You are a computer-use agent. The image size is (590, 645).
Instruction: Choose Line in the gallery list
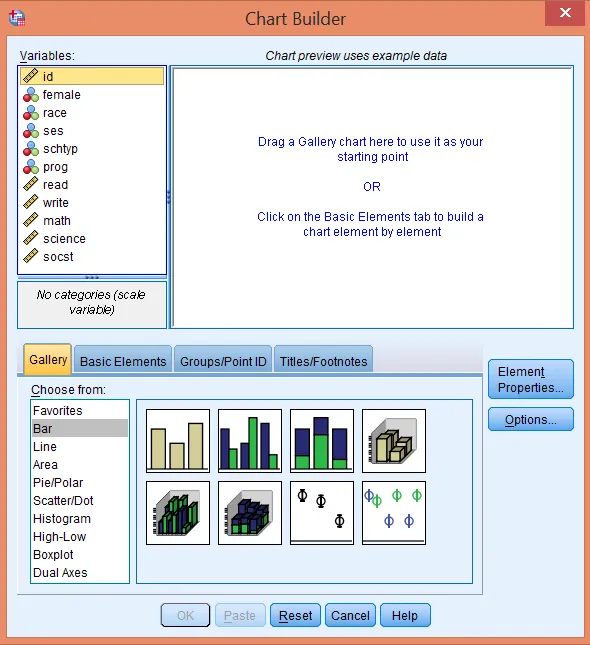[79, 446]
